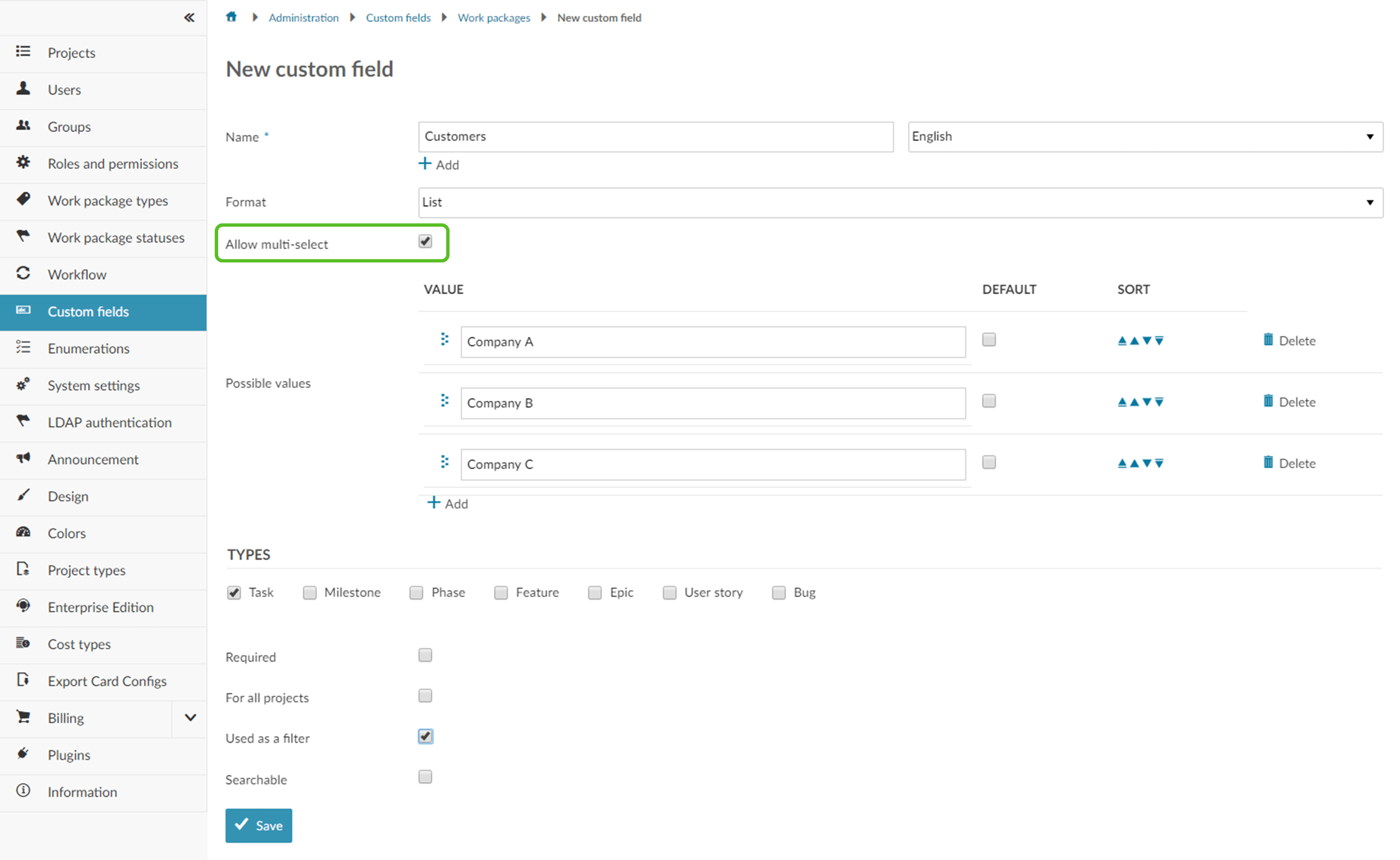Click the Projects sidebar icon
1400x860 pixels.
(x=22, y=52)
